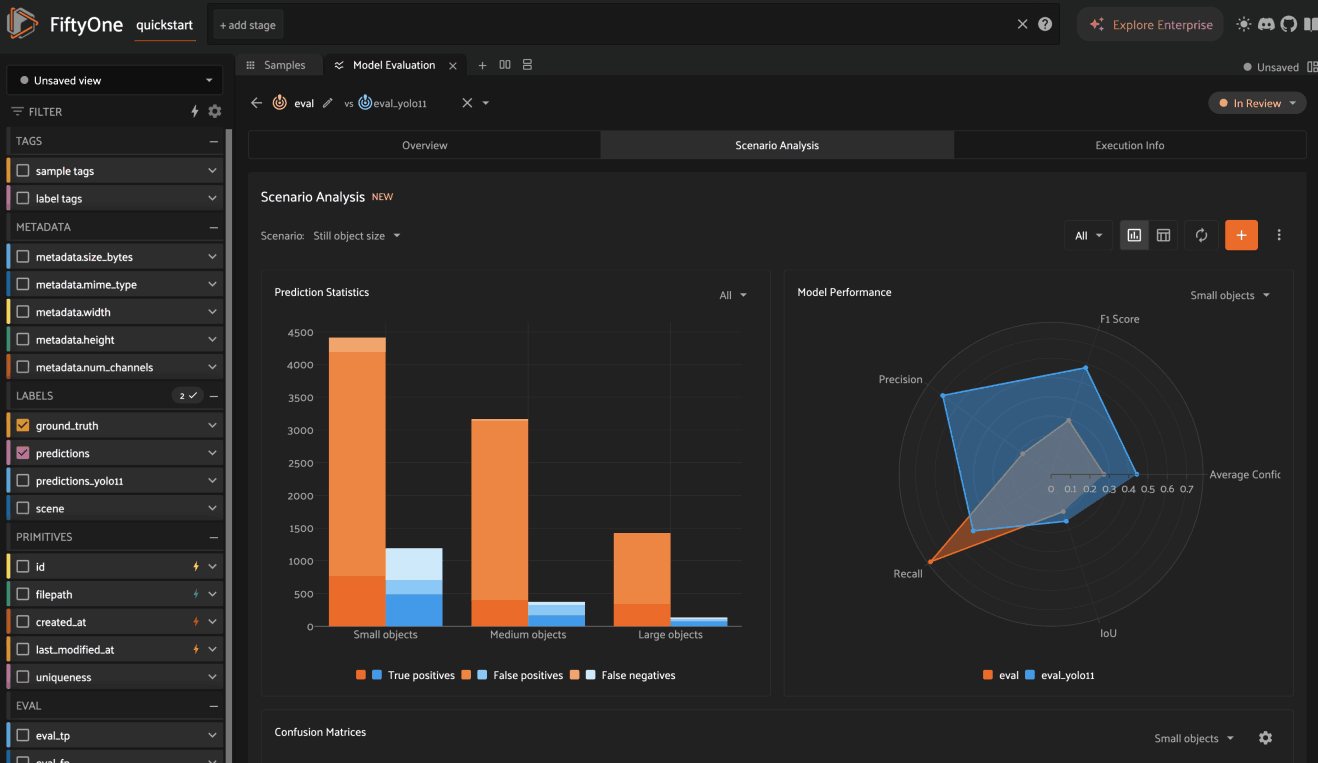The image size is (1318, 763).
Task: Check the eval_tp field
Action: coord(23,736)
